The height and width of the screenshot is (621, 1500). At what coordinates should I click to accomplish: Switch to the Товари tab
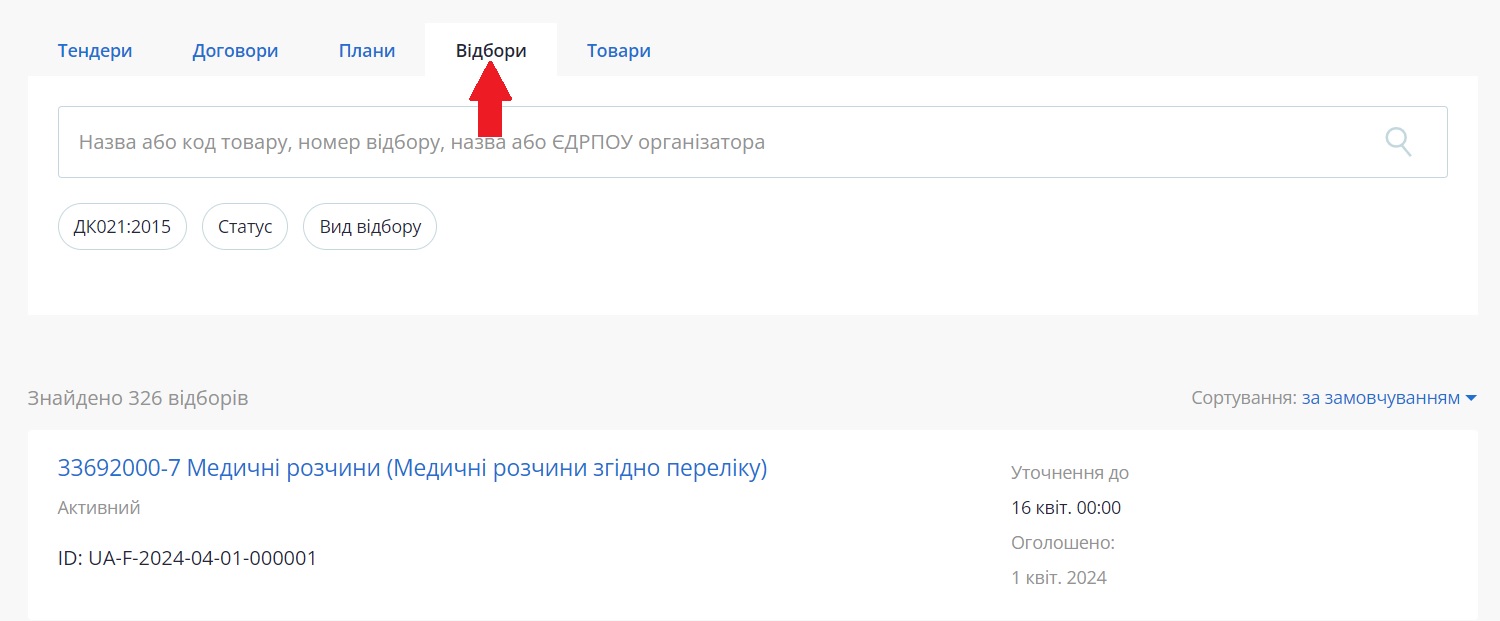(619, 51)
